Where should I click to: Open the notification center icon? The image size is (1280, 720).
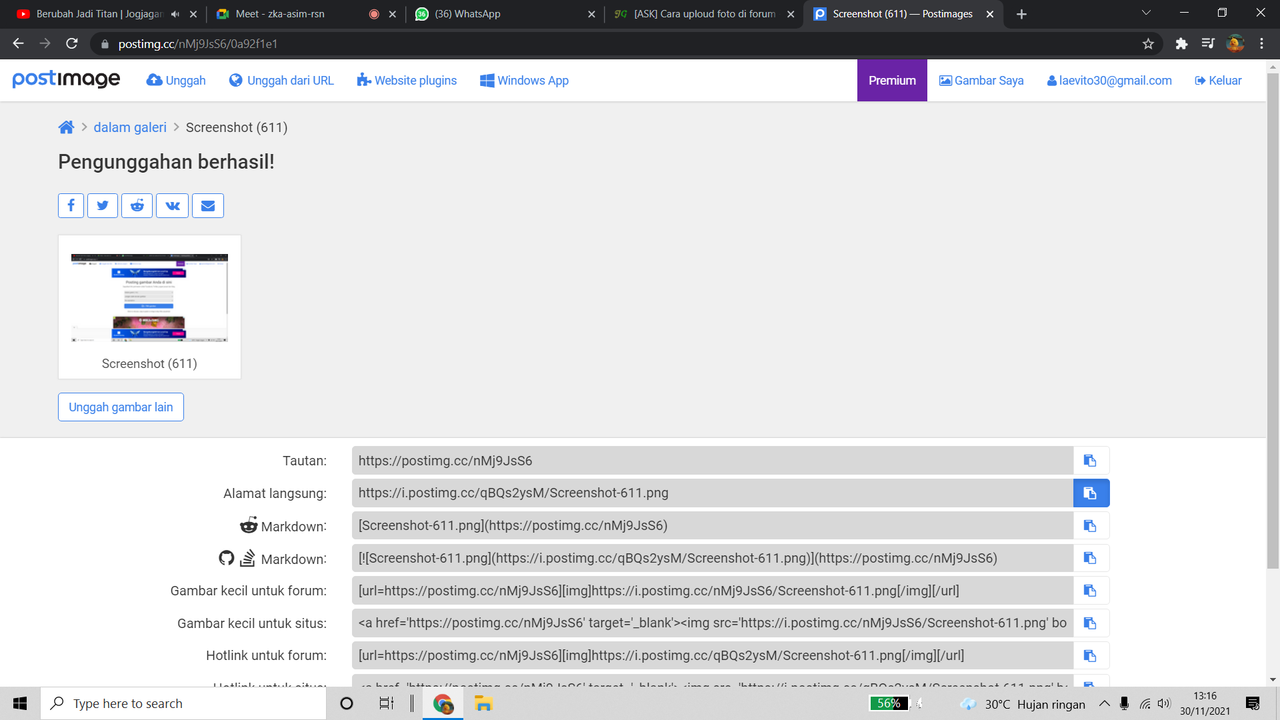pyautogui.click(x=1252, y=704)
